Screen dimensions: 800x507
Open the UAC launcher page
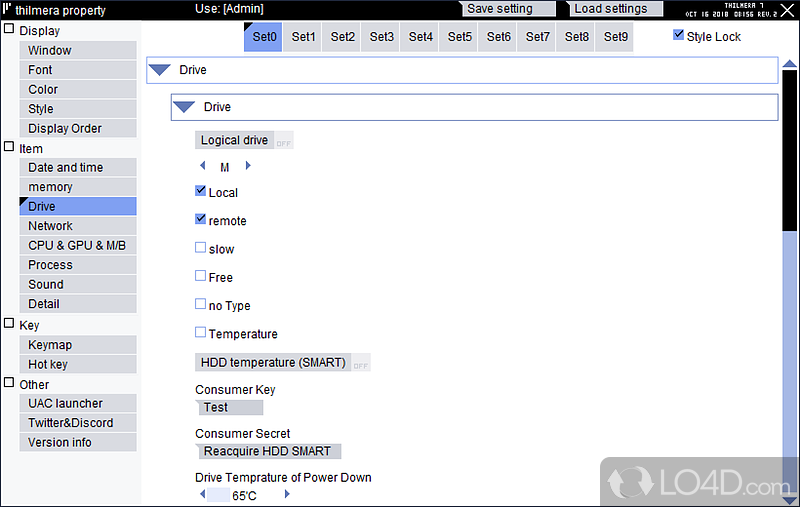pyautogui.click(x=78, y=403)
